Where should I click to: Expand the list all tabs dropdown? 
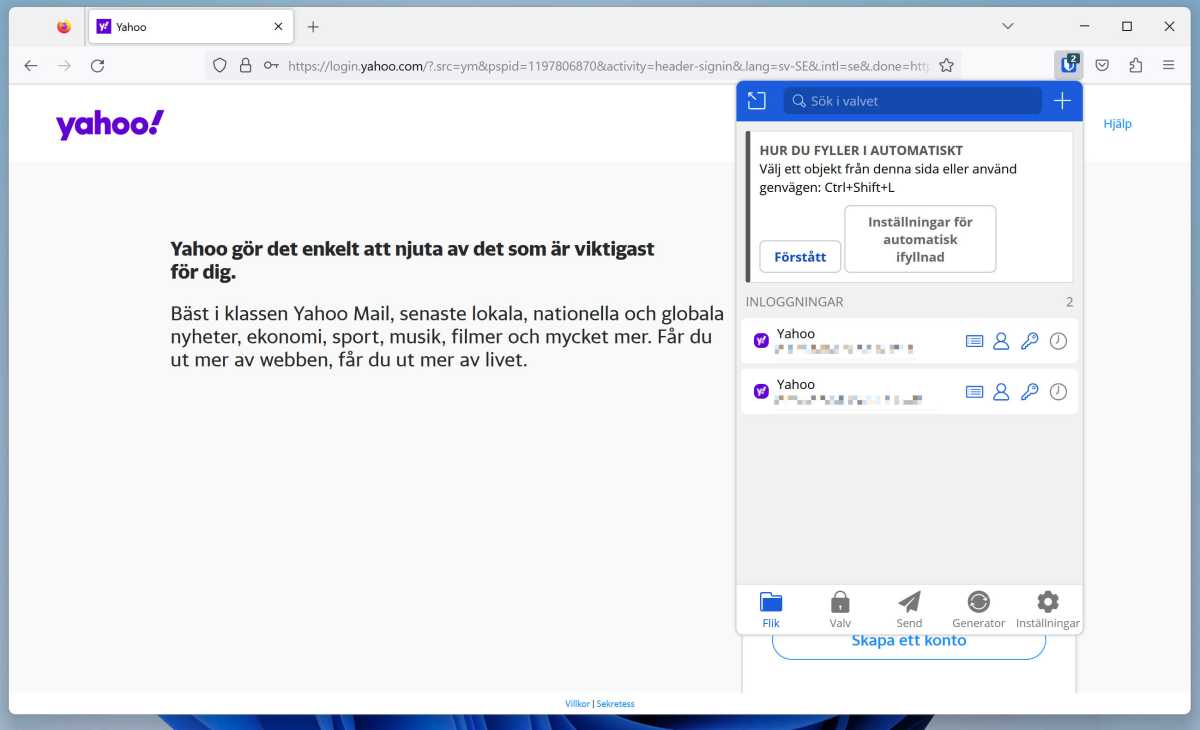pos(1007,26)
